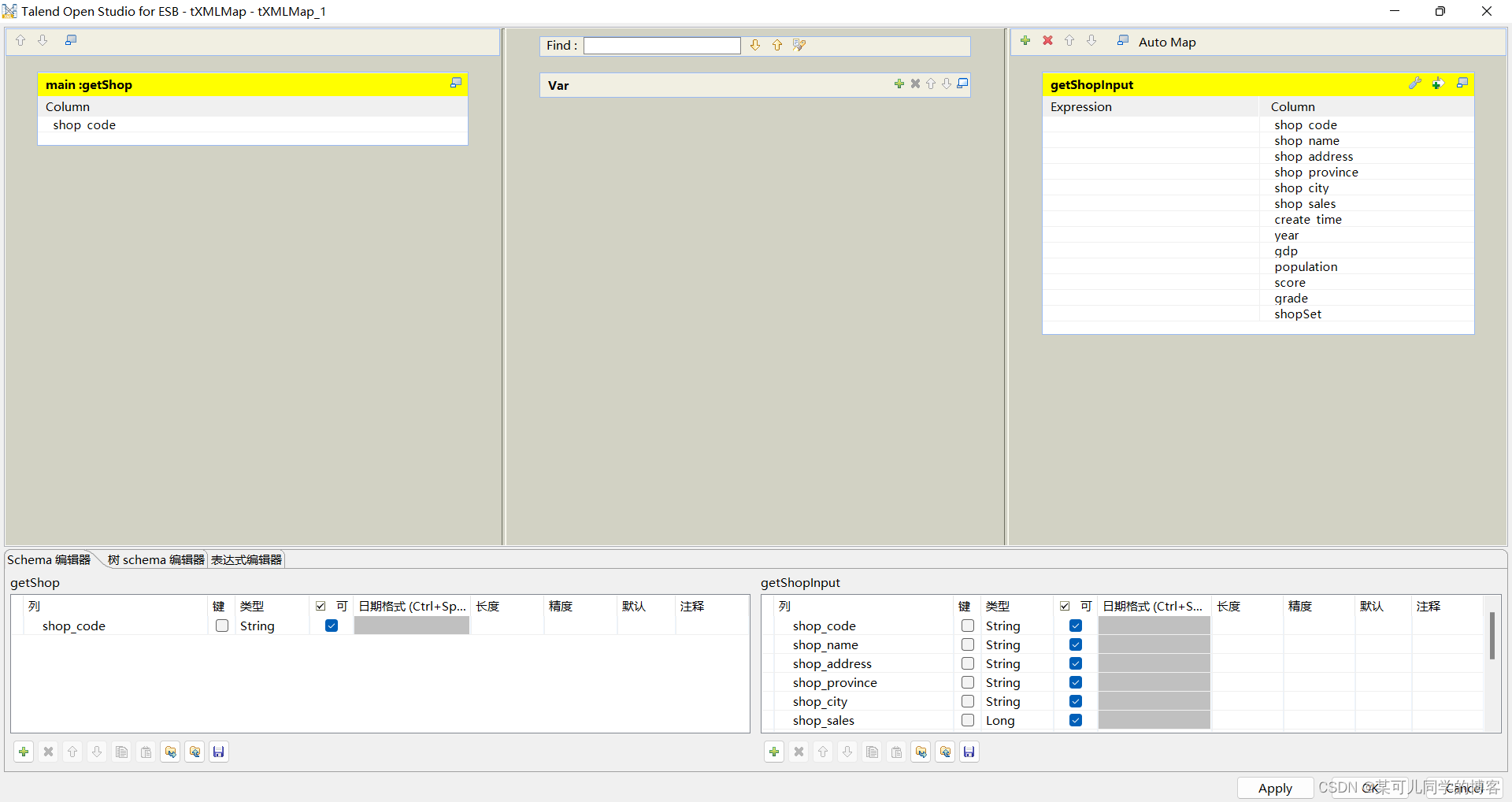Save getShopInput schema disk icon
This screenshot has width=1512, height=802.
click(x=969, y=752)
